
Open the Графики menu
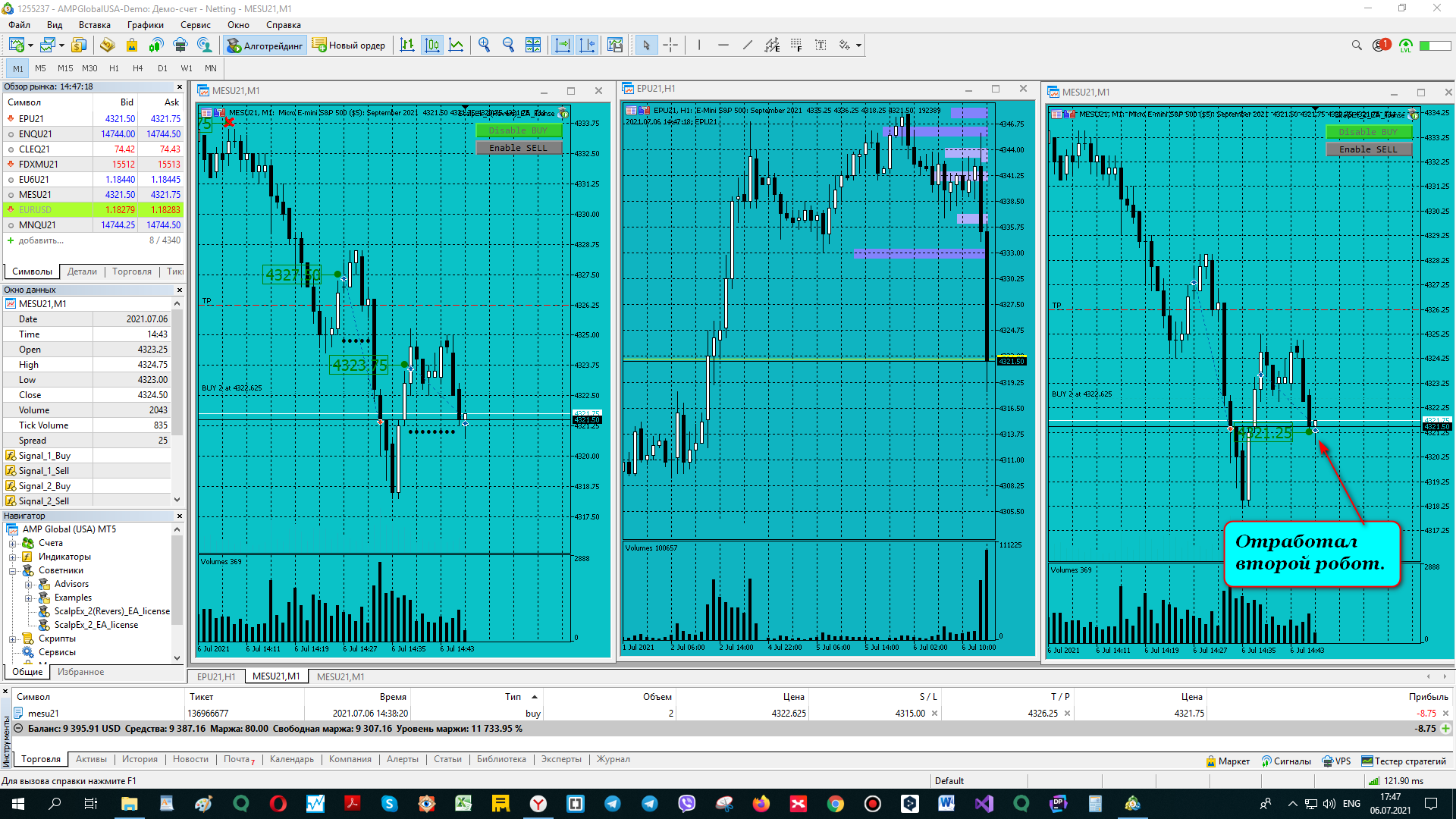[x=145, y=25]
